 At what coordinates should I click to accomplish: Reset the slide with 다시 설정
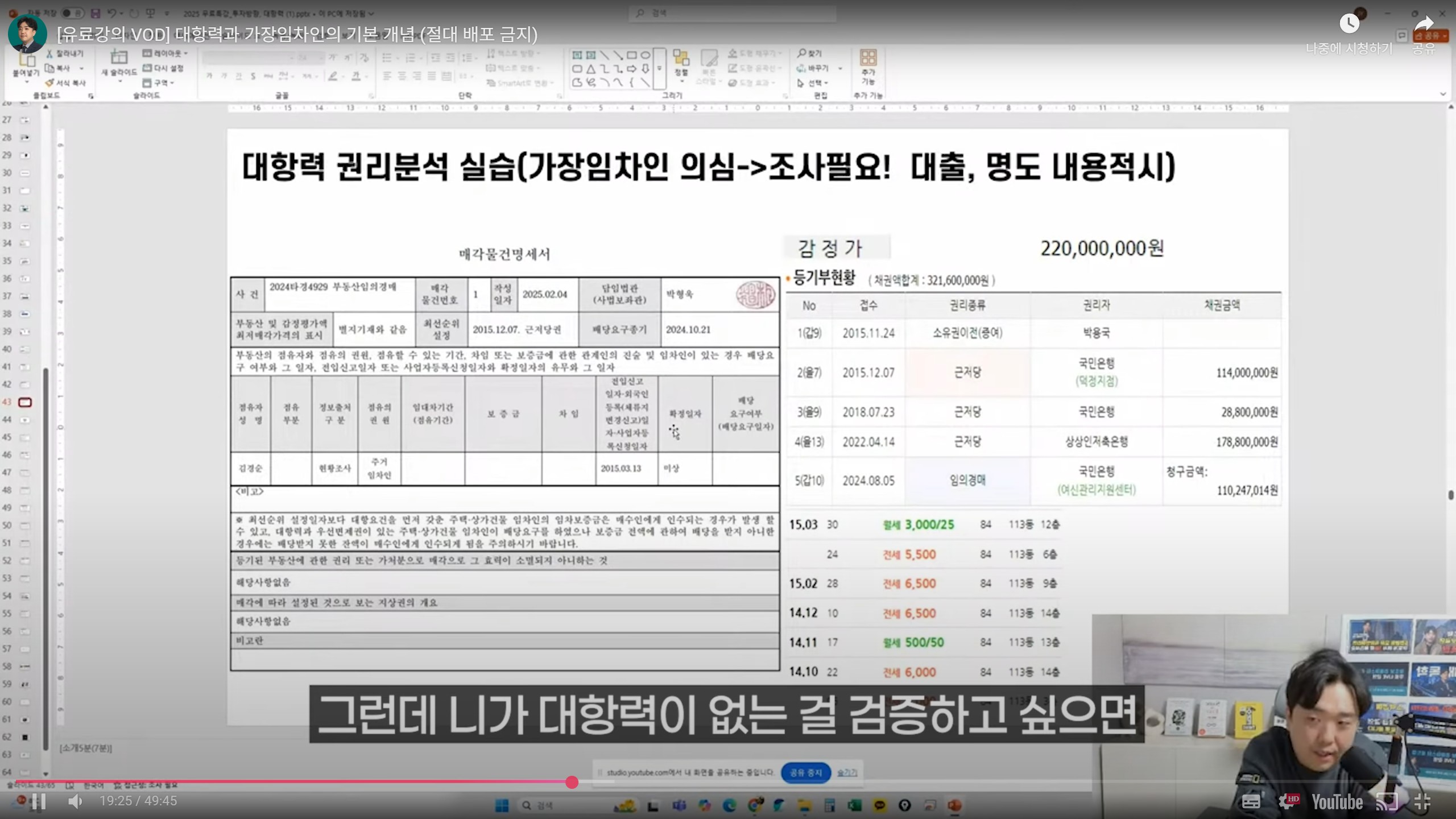[163, 68]
